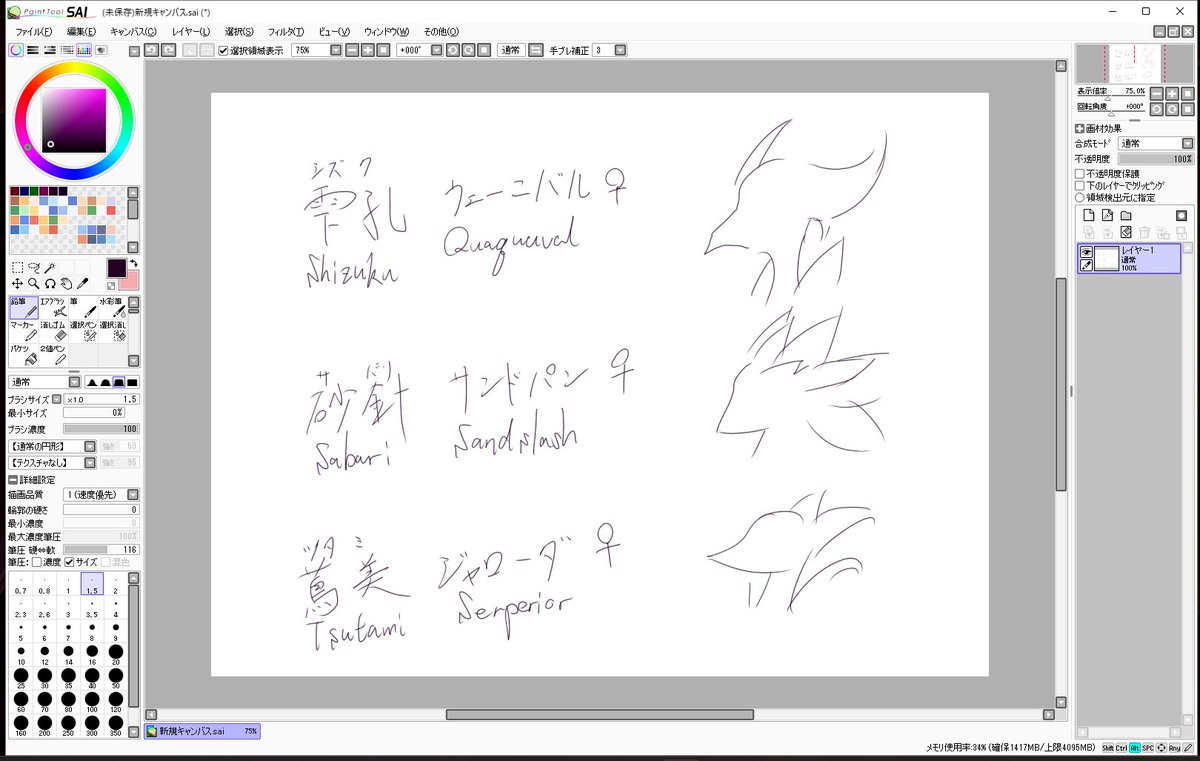Open the 通常の円形 brush shape dropdown
The width and height of the screenshot is (1200, 761).
tap(89, 446)
